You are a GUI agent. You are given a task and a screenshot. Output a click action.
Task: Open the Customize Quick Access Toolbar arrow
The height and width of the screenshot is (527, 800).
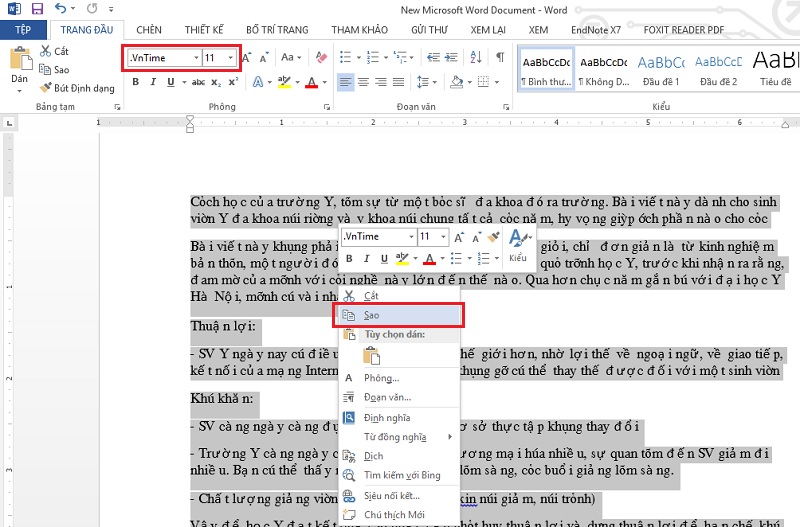pyautogui.click(x=111, y=9)
